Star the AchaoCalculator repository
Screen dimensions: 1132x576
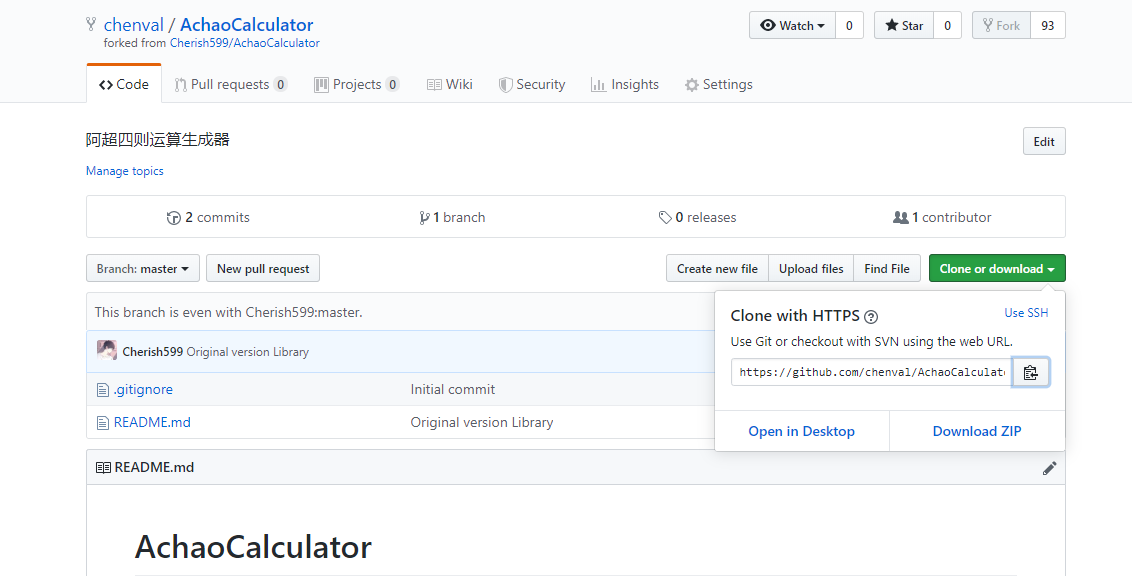click(x=904, y=26)
